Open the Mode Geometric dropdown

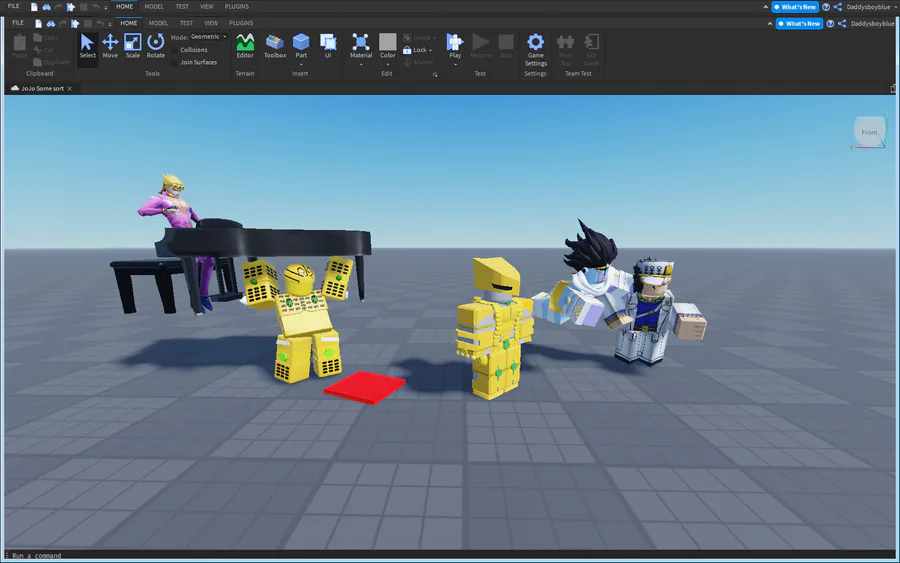coord(208,37)
